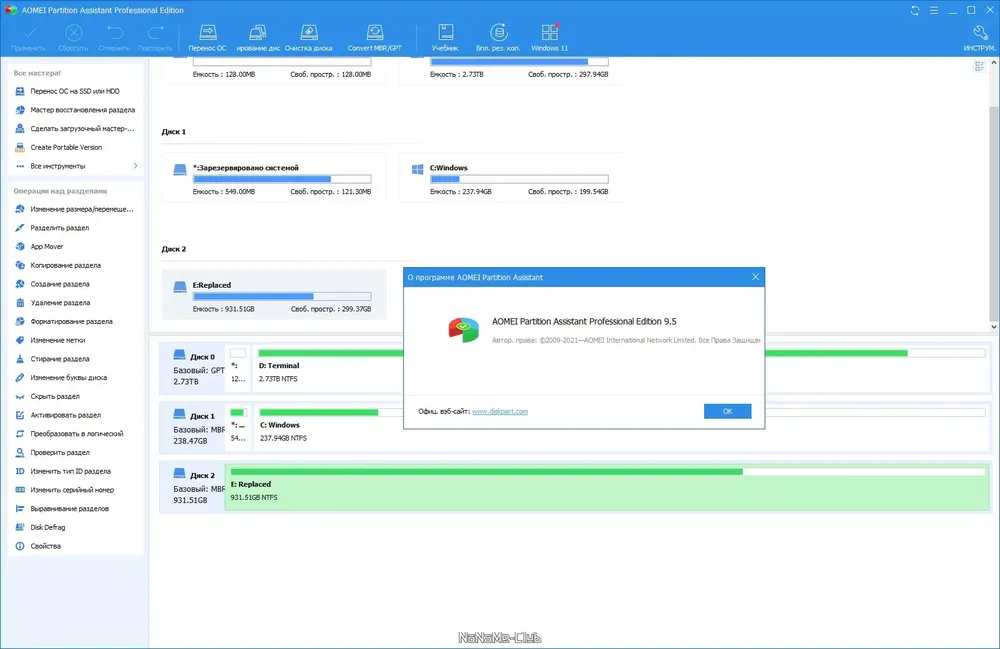Image resolution: width=1000 pixels, height=649 pixels.
Task: Open Windows 11 checker tool
Action: pos(549,38)
